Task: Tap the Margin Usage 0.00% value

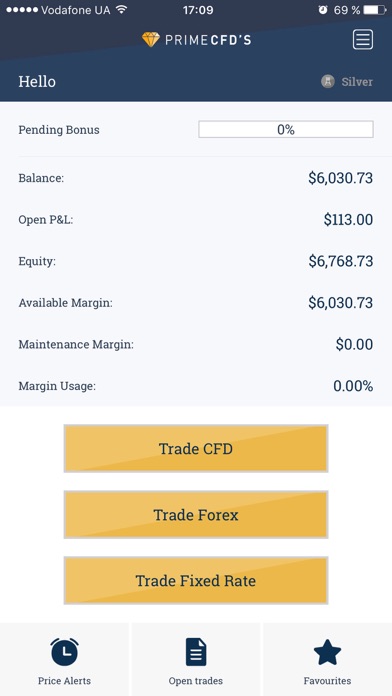Action: pos(353,386)
